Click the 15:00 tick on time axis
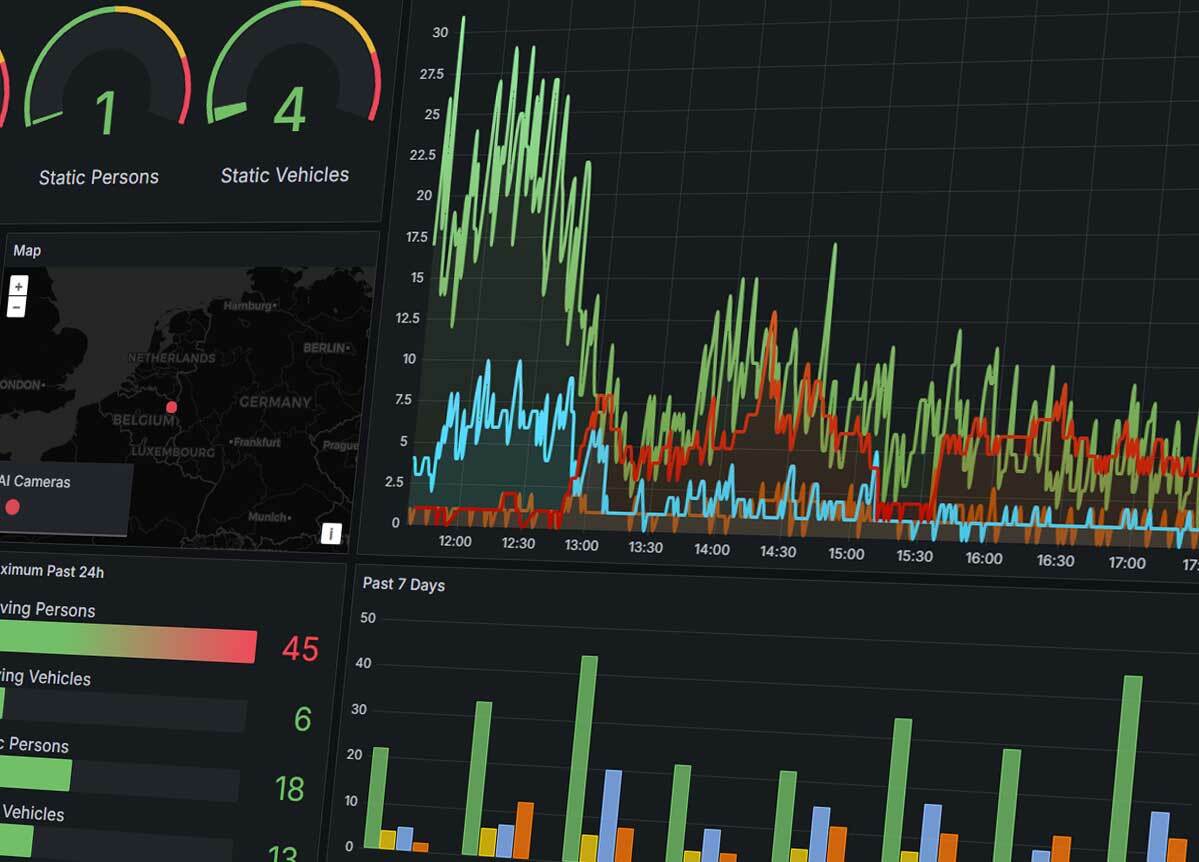Viewport: 1199px width, 862px height. click(846, 553)
